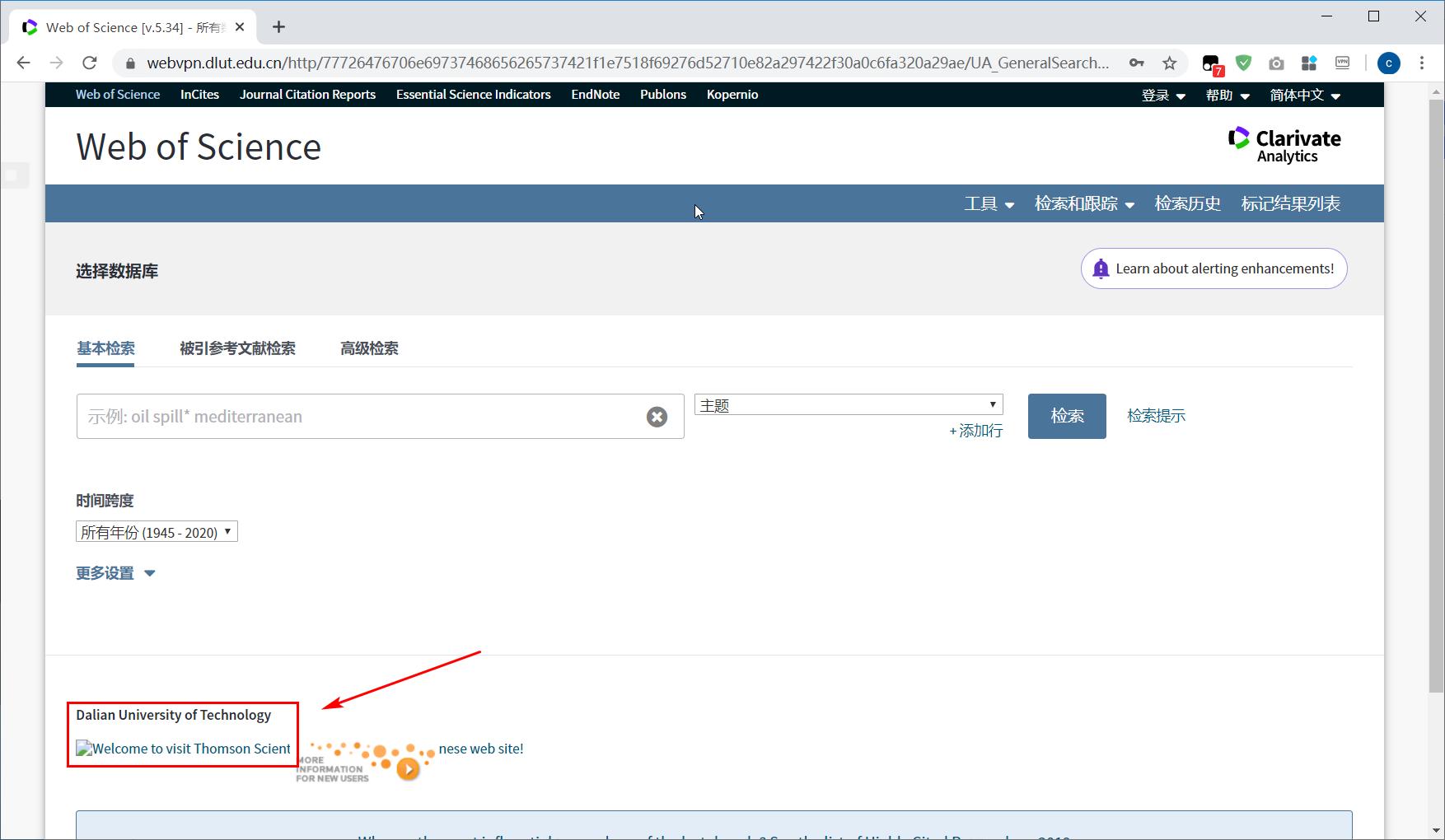Click 添加行 to add a row
This screenshot has height=840, width=1445.
click(x=976, y=431)
